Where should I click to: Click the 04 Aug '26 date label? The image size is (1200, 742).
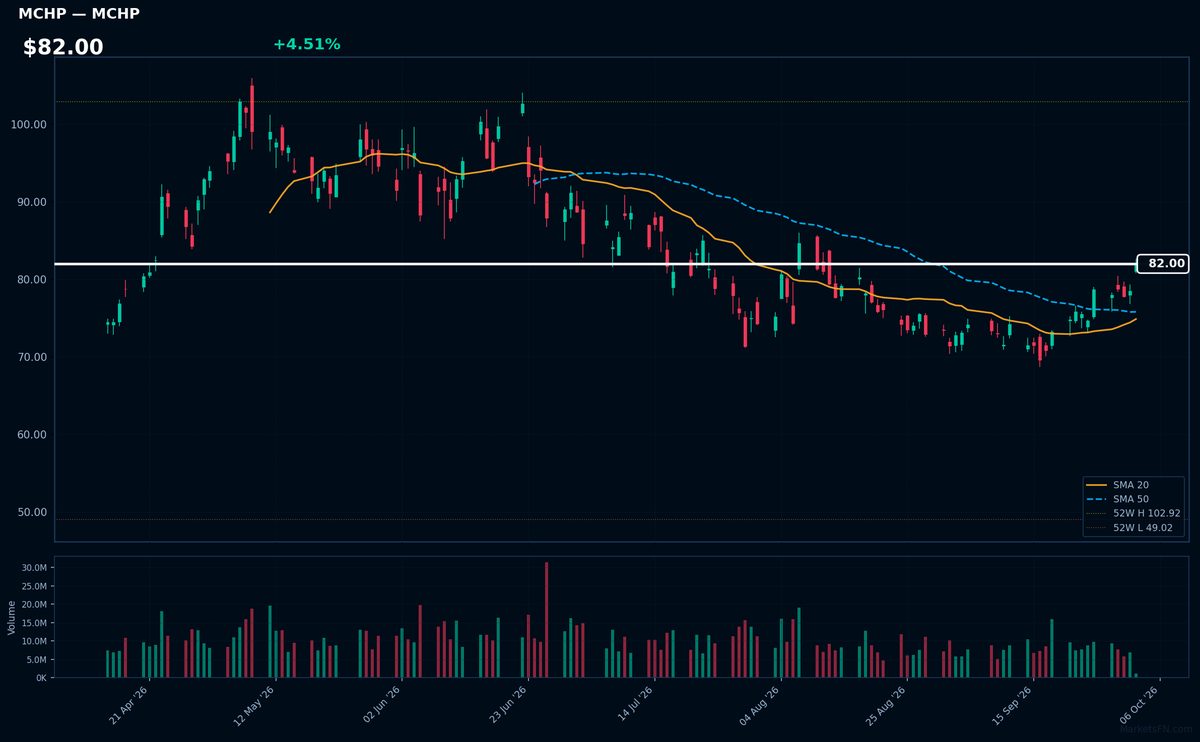pyautogui.click(x=760, y=705)
